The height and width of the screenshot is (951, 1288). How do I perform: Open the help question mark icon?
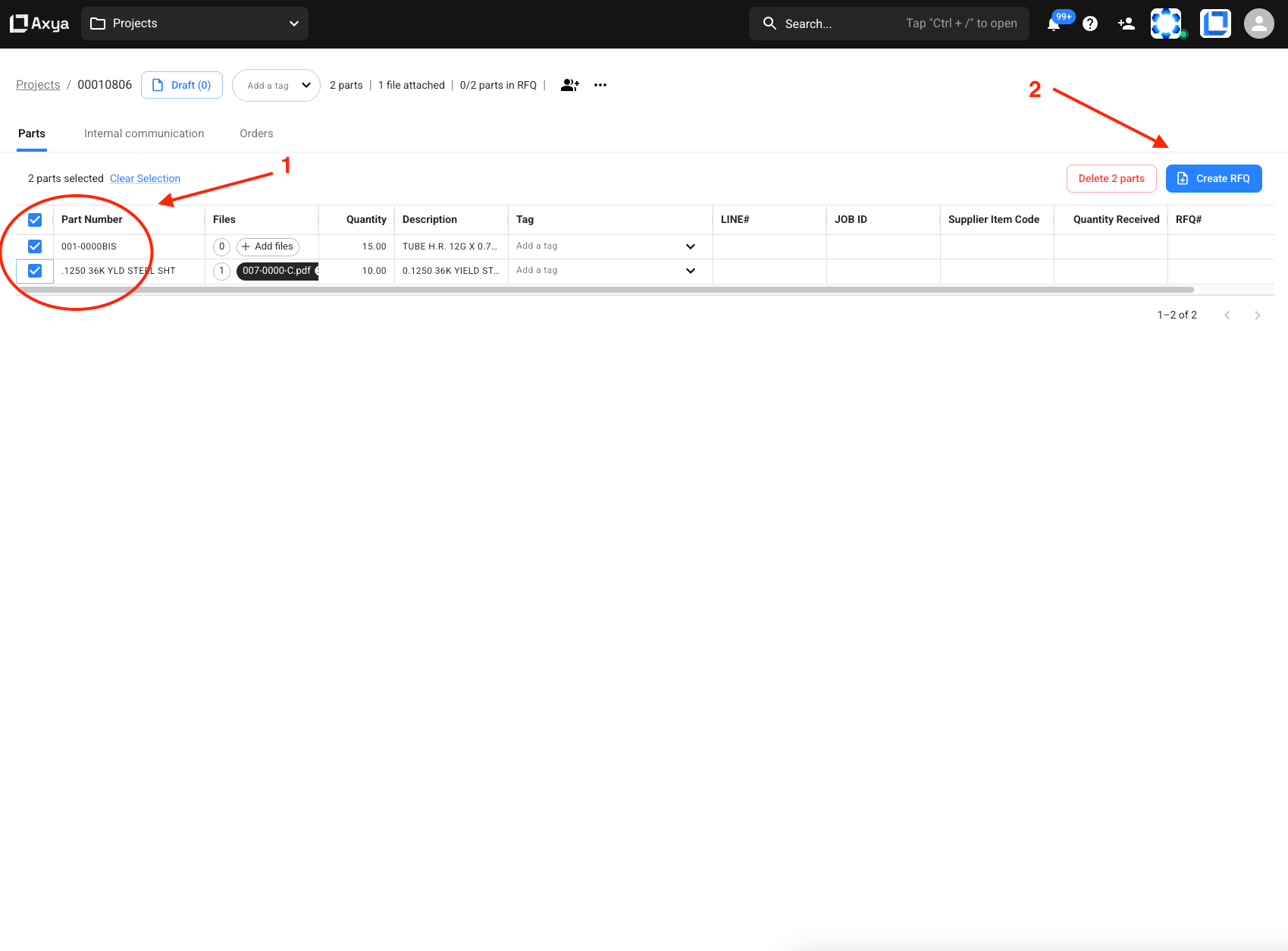coord(1090,24)
